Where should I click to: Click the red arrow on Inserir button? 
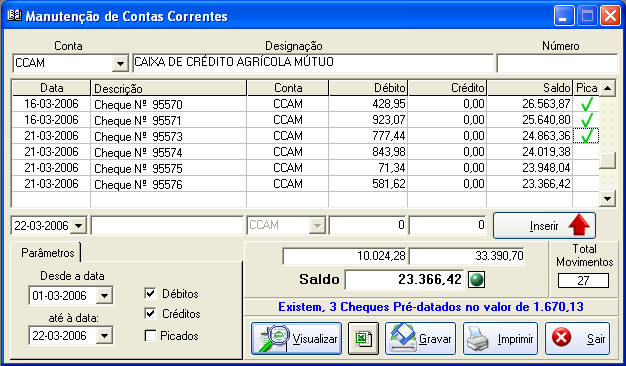579,226
